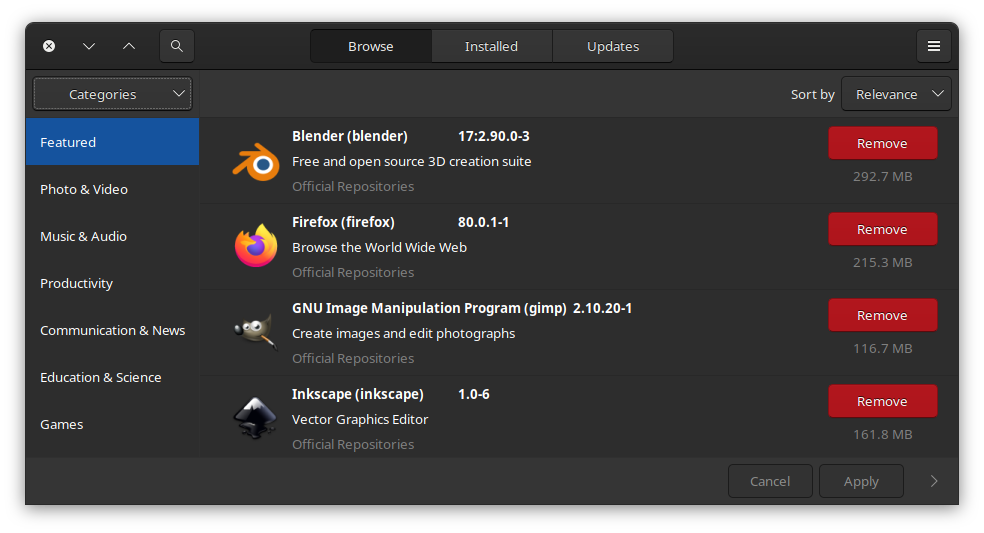Click the Inkscape application icon

(x=255, y=417)
